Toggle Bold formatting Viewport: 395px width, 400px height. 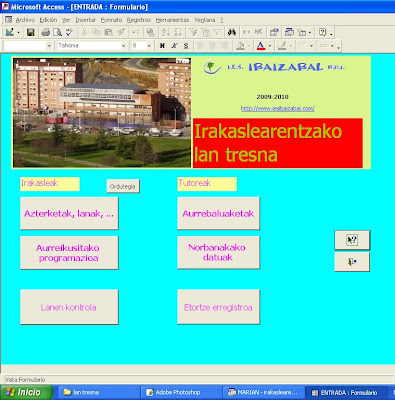point(162,46)
